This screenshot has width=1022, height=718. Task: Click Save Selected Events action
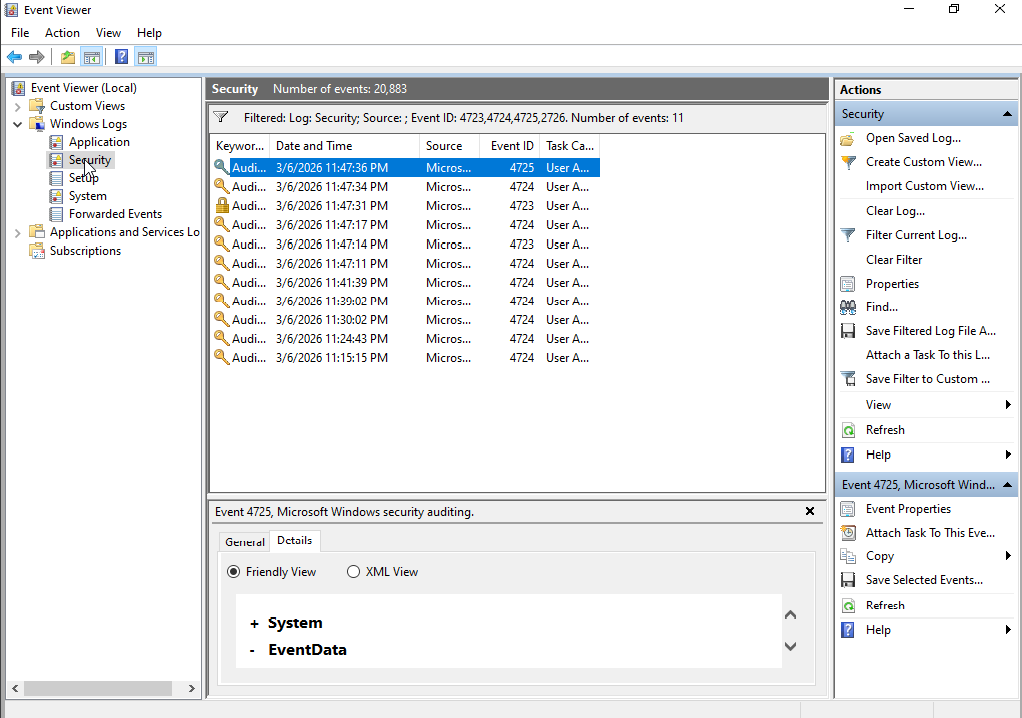[x=924, y=580]
